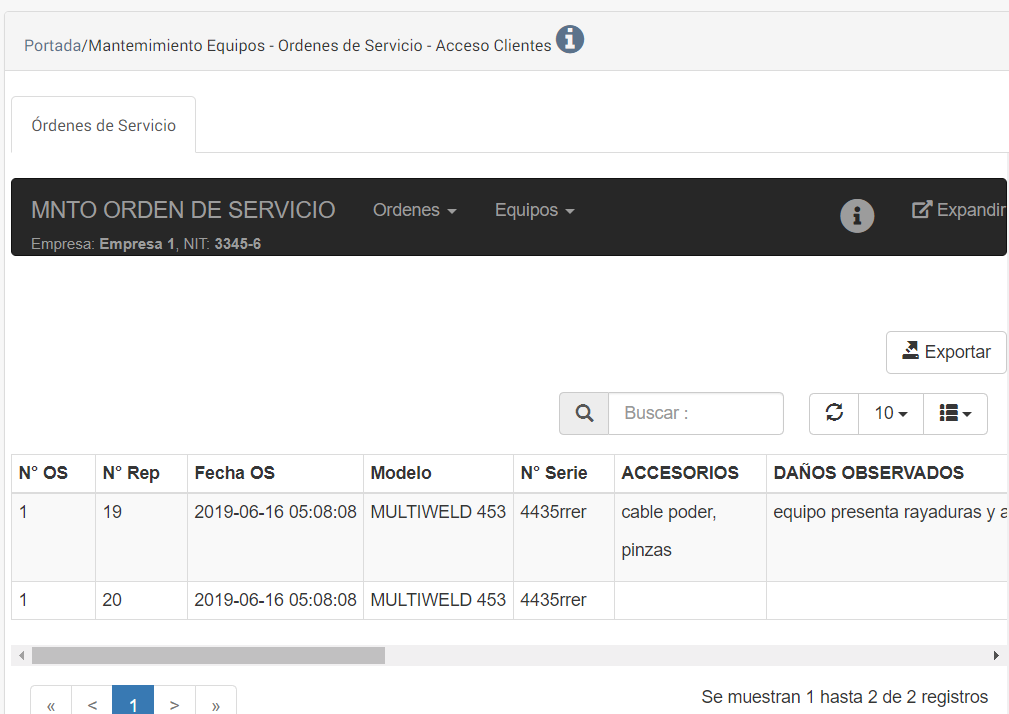This screenshot has height=714, width=1009.
Task: Sort by Fecha OS column header
Action: click(235, 473)
